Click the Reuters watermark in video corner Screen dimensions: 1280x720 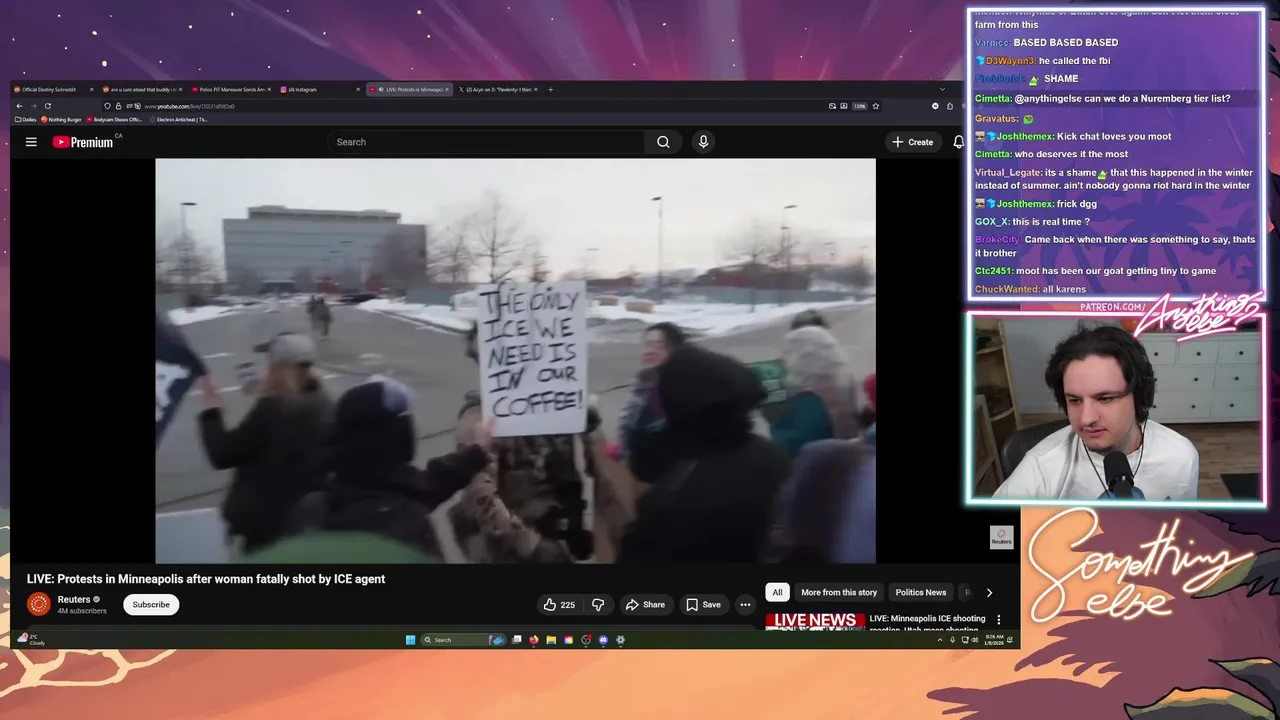tap(1001, 537)
